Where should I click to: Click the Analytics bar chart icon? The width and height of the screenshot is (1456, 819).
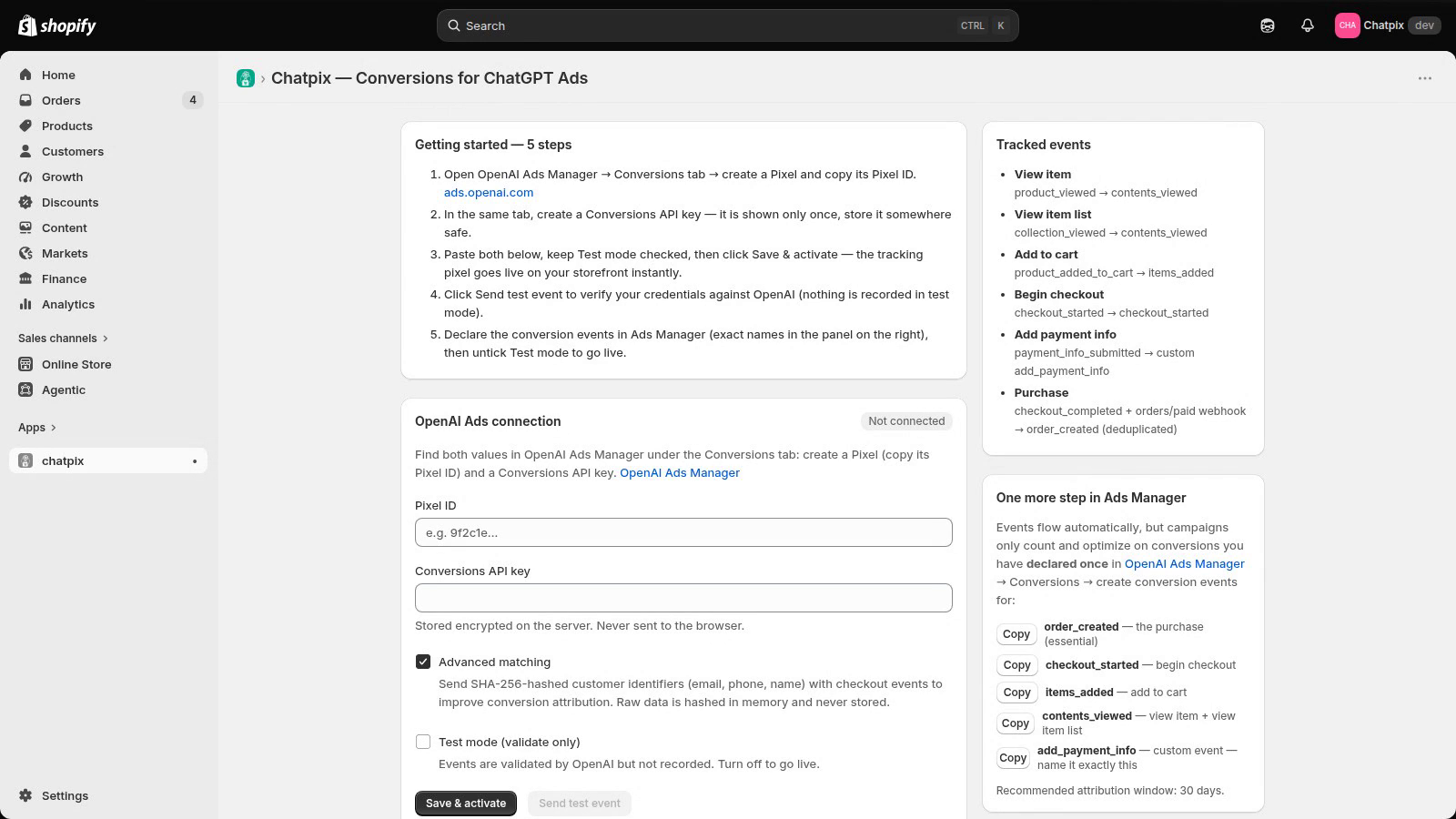(25, 304)
